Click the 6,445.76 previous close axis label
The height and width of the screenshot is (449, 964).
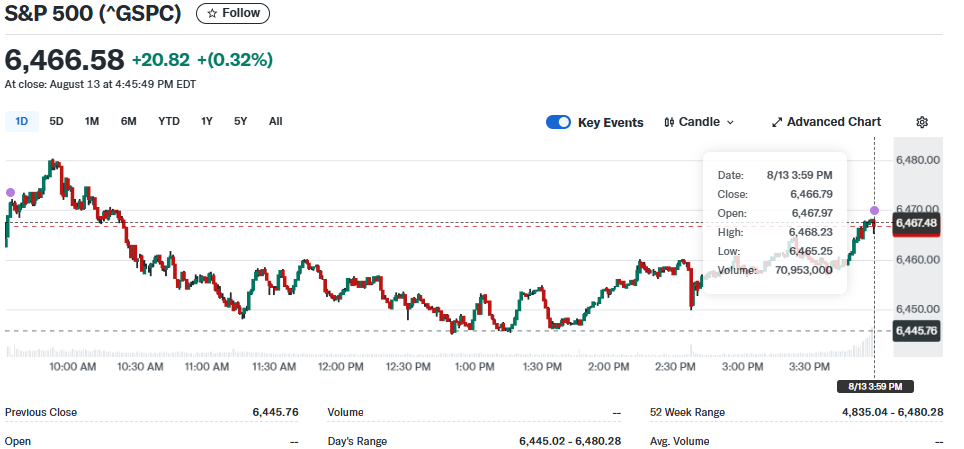tap(917, 331)
